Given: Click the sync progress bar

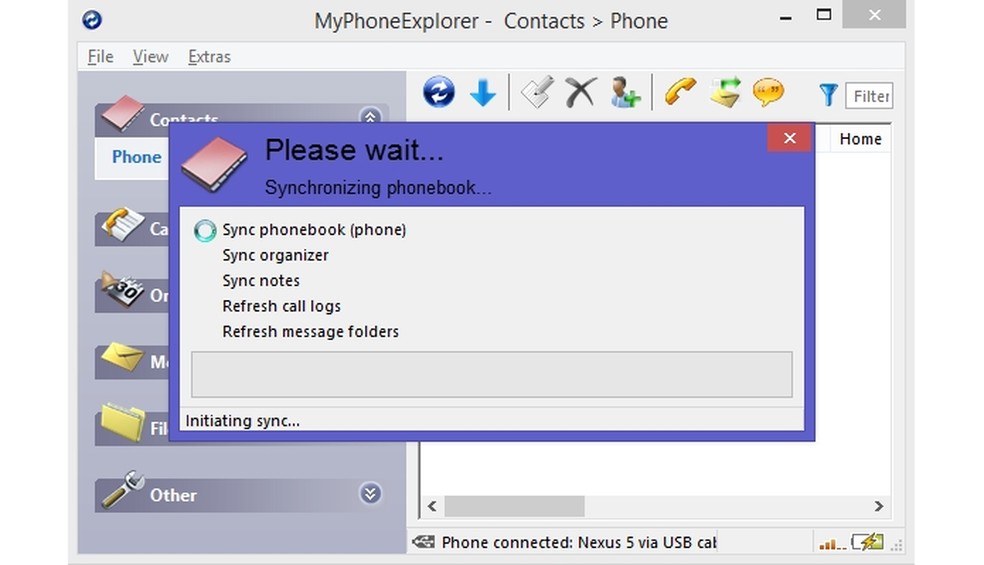Looking at the screenshot, I should (x=492, y=375).
